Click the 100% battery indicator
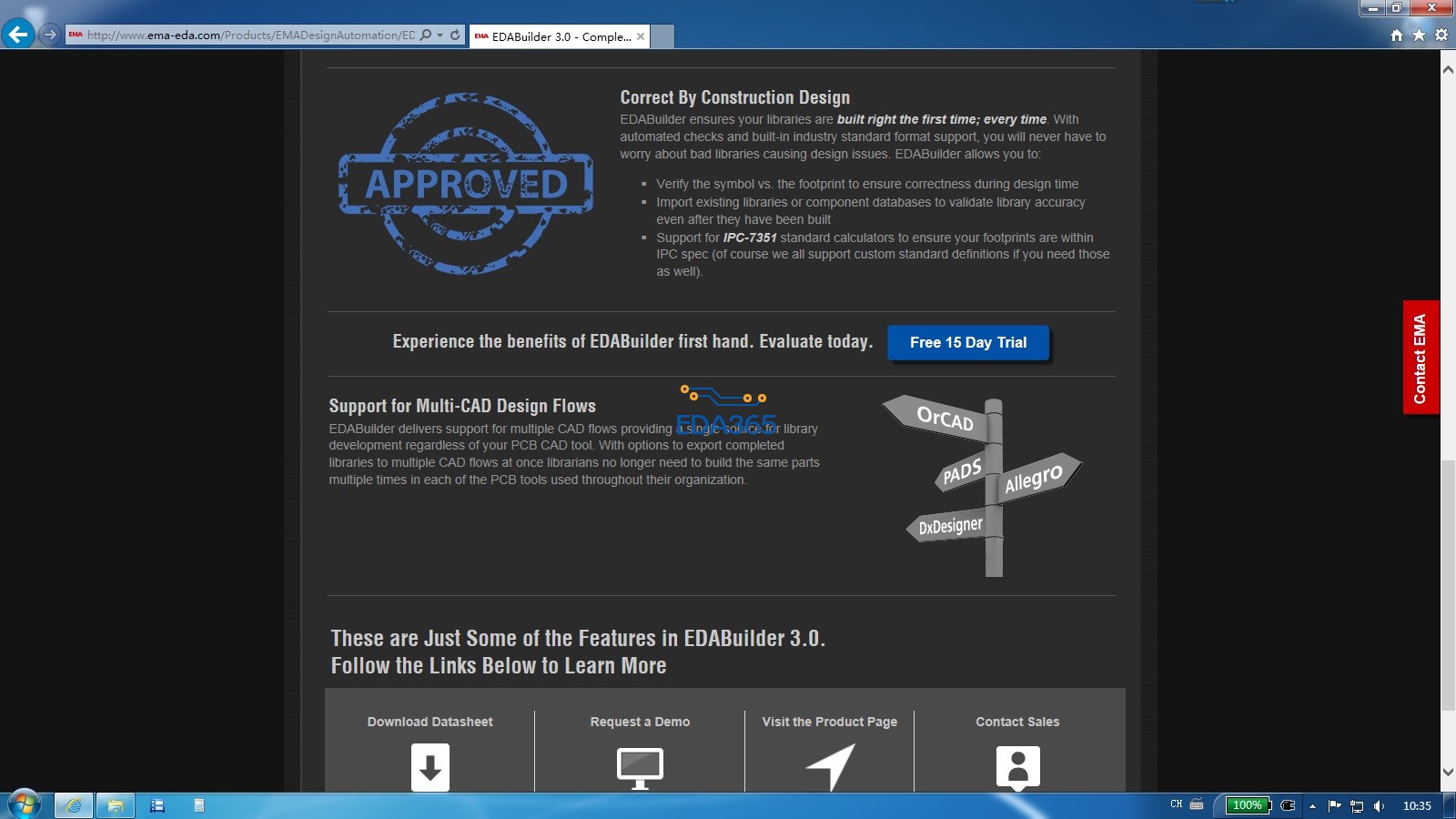This screenshot has height=819, width=1456. [1248, 805]
